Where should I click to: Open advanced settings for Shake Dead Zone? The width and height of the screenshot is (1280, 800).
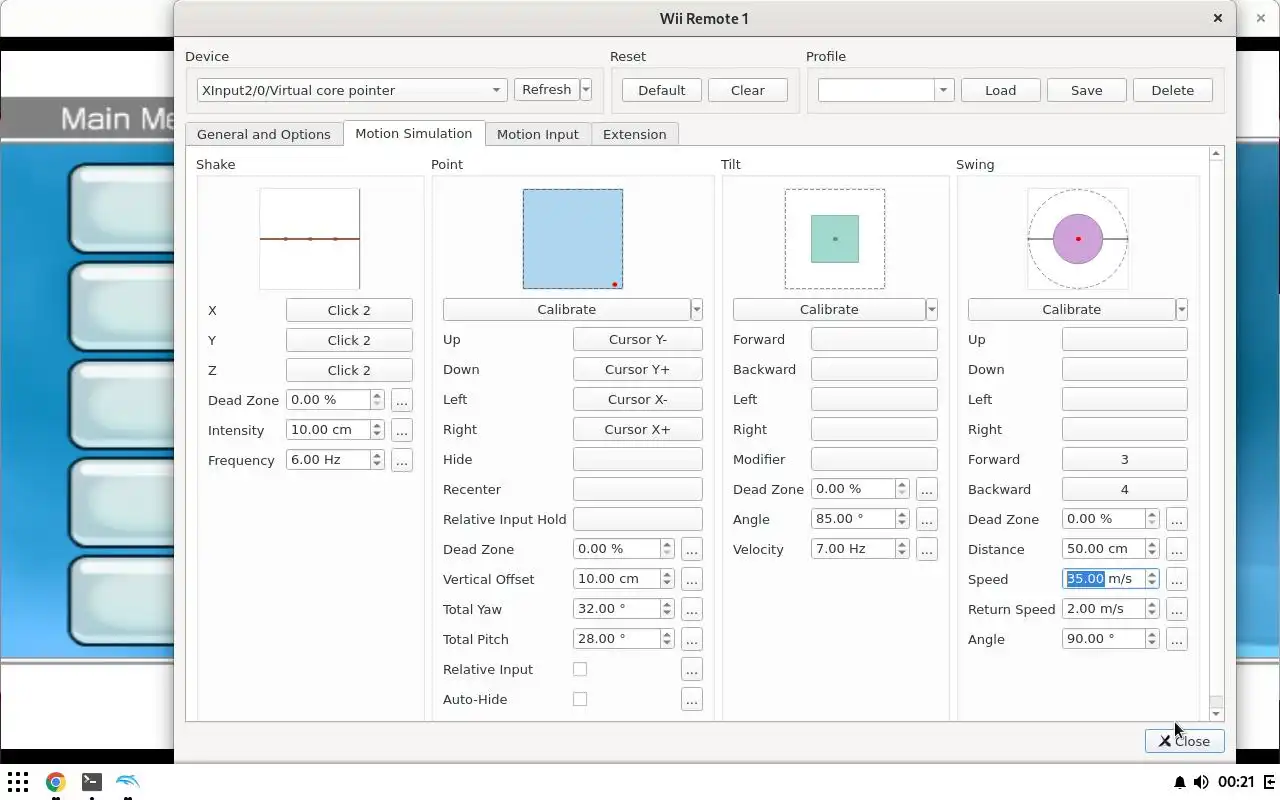(402, 400)
